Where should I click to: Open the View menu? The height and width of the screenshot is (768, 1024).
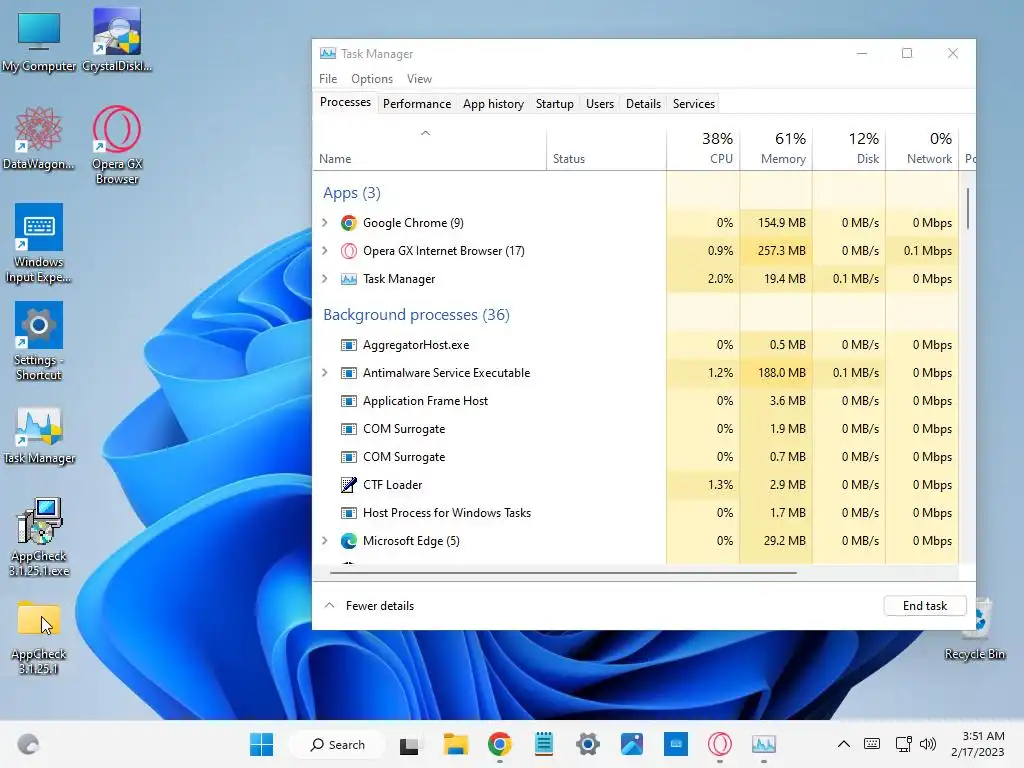[x=419, y=78]
